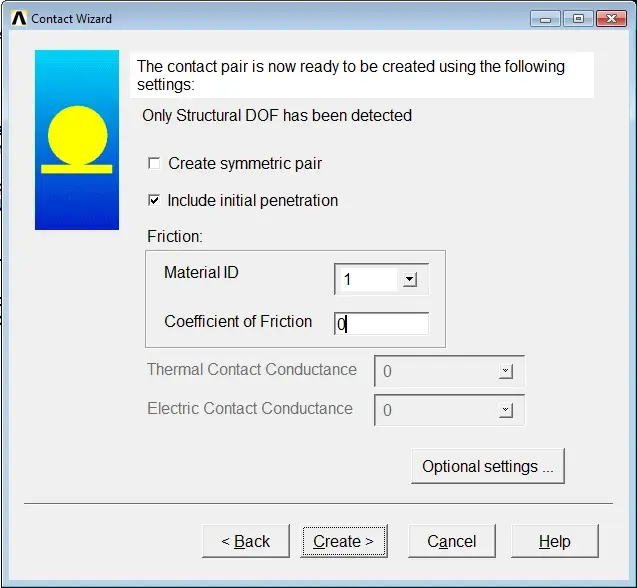637x588 pixels.
Task: Click the 'Friction:' group label
Action: (175, 236)
